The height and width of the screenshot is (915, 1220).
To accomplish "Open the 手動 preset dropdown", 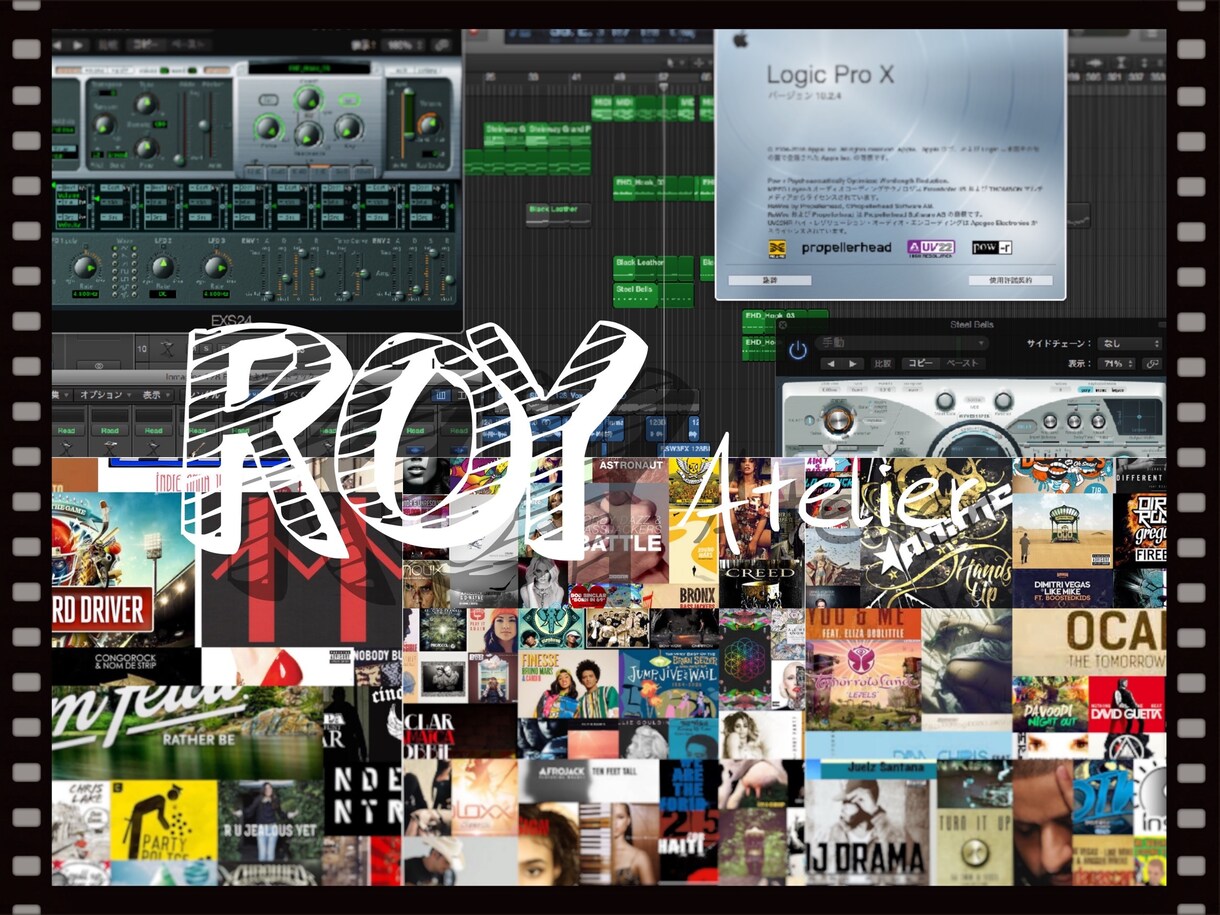I will [902, 343].
